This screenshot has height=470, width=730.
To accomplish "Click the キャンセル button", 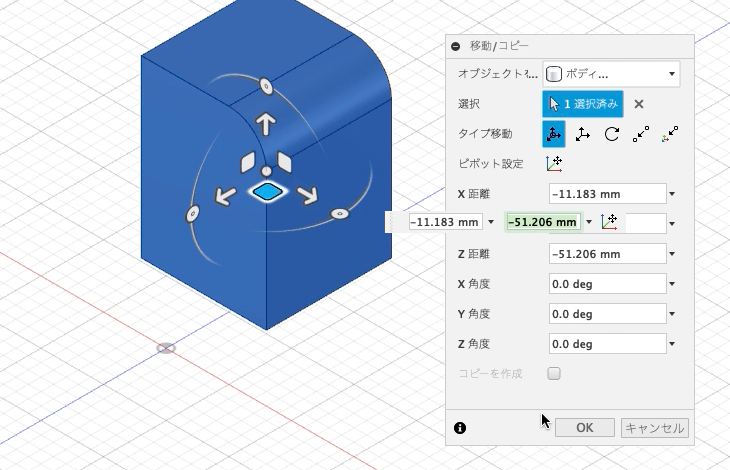I will pos(654,428).
